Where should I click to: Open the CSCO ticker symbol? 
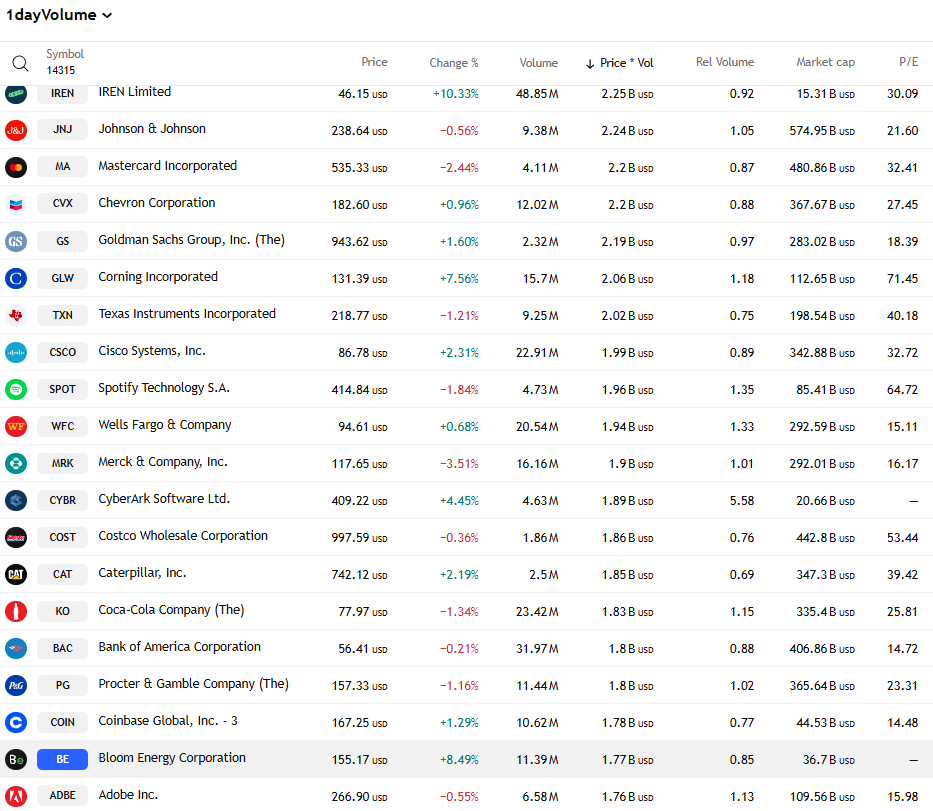(x=62, y=352)
